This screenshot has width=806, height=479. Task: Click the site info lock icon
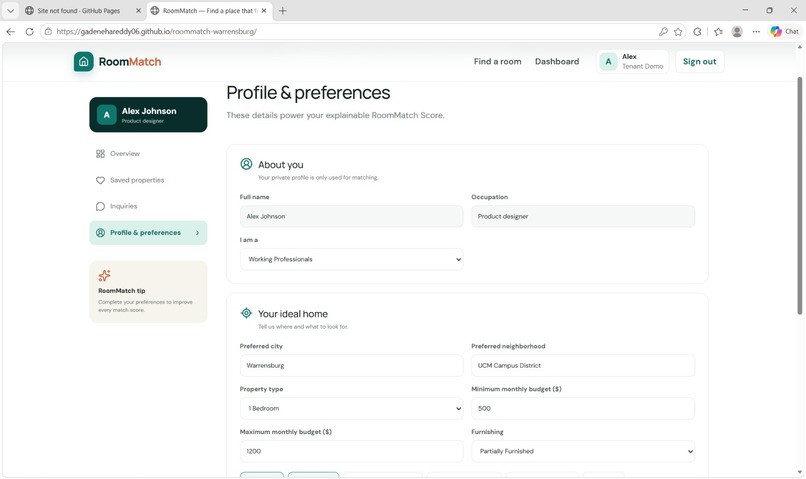pos(48,31)
